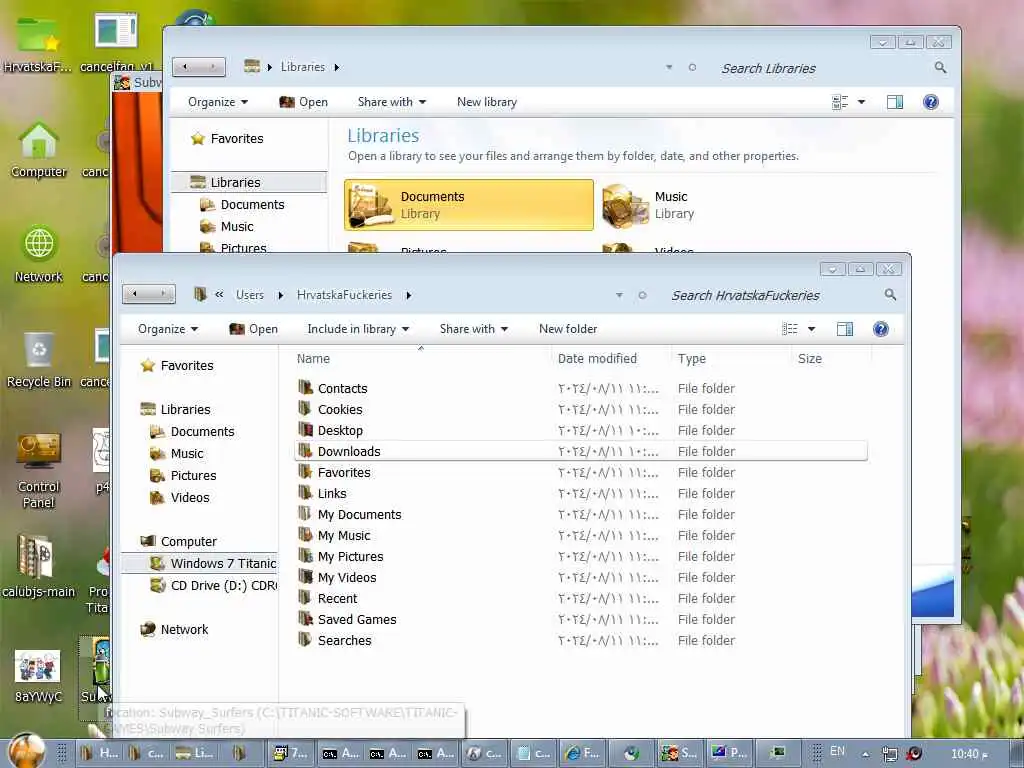The width and height of the screenshot is (1024, 768).
Task: Click New folder button
Action: point(568,328)
